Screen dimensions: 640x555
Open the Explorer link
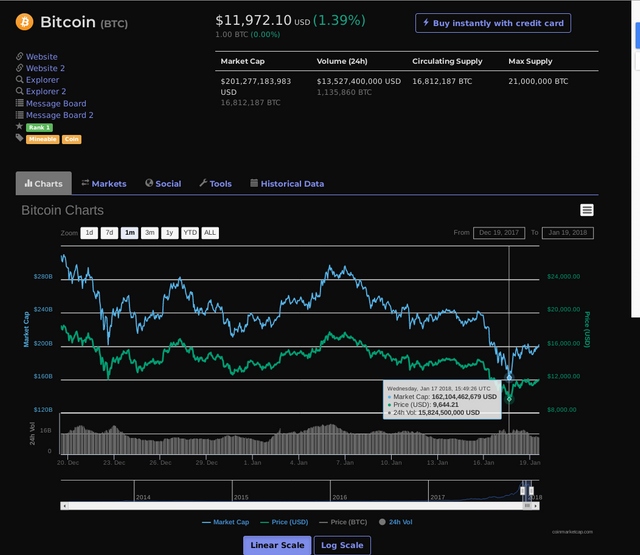(42, 80)
